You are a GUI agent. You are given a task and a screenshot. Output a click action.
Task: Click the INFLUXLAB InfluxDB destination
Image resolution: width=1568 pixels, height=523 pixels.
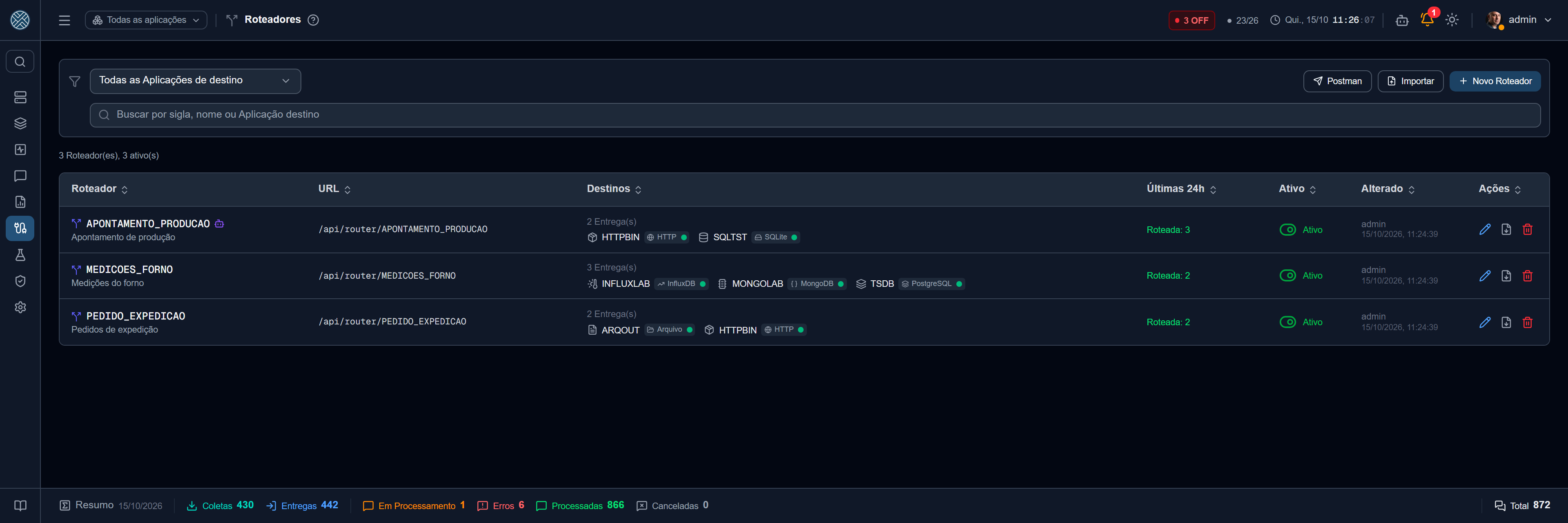click(648, 284)
